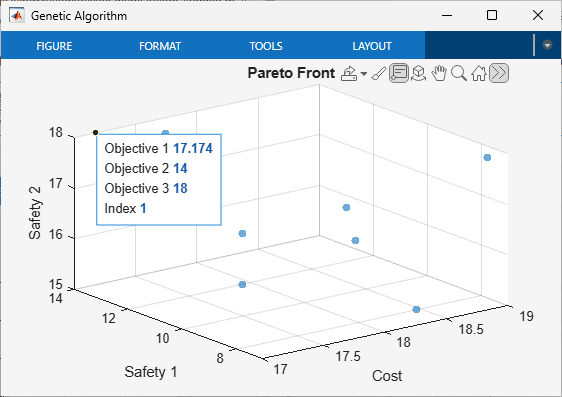Activate the Rotate 3D tool
Screen dimensions: 562x397
[418, 73]
